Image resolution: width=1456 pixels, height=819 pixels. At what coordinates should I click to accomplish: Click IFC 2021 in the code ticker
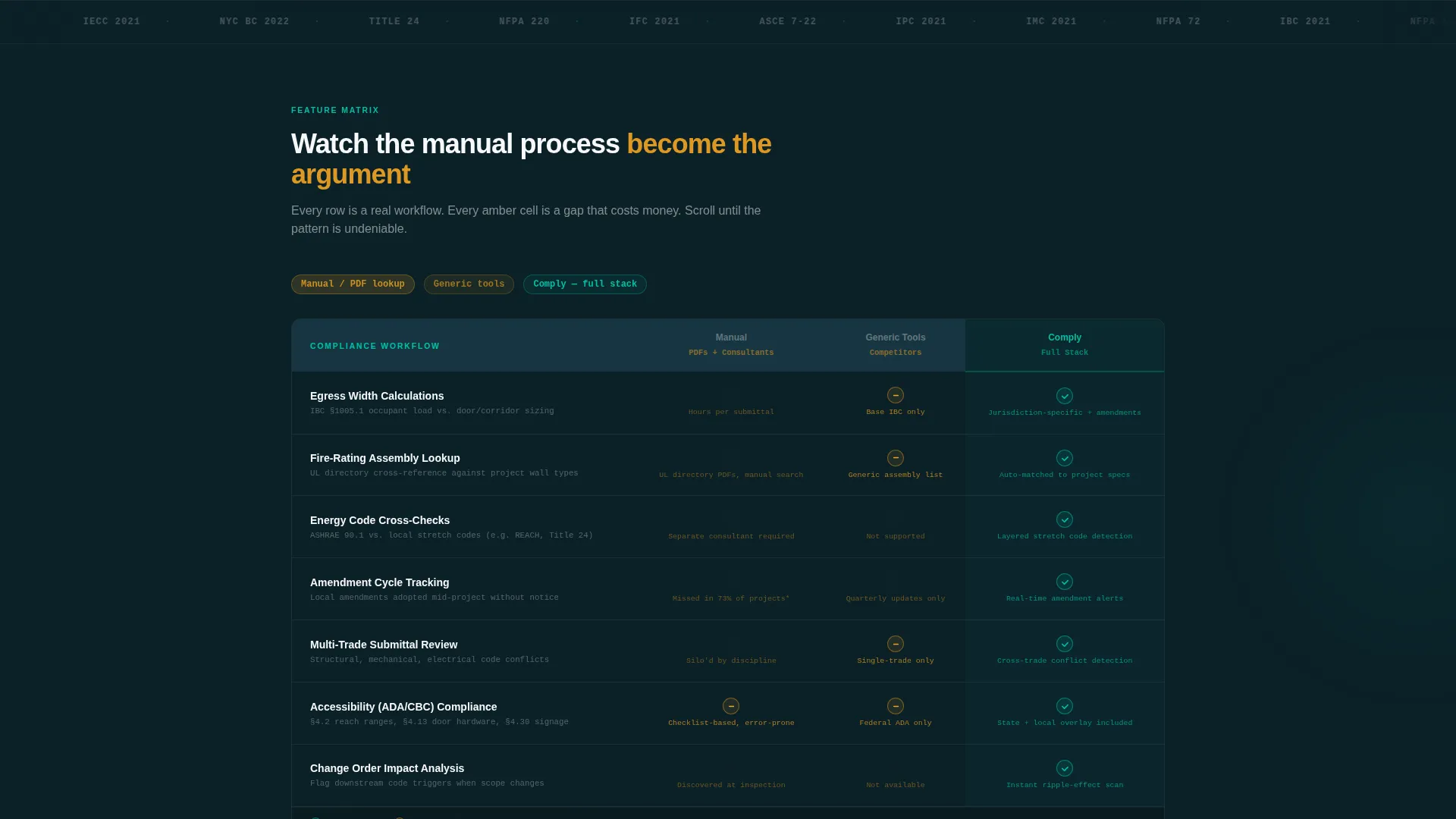[654, 21]
